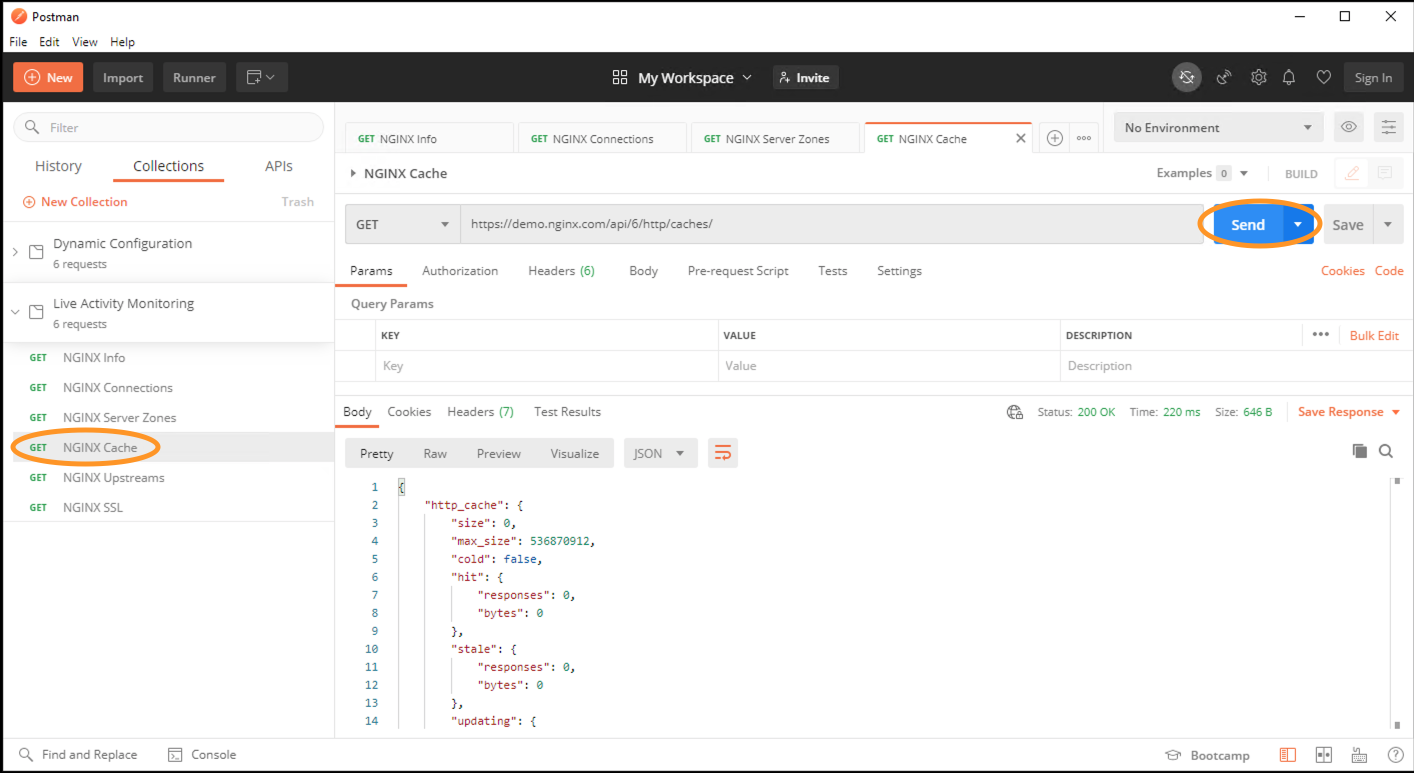The width and height of the screenshot is (1414, 773).
Task: Search within the response body
Action: (x=1386, y=451)
